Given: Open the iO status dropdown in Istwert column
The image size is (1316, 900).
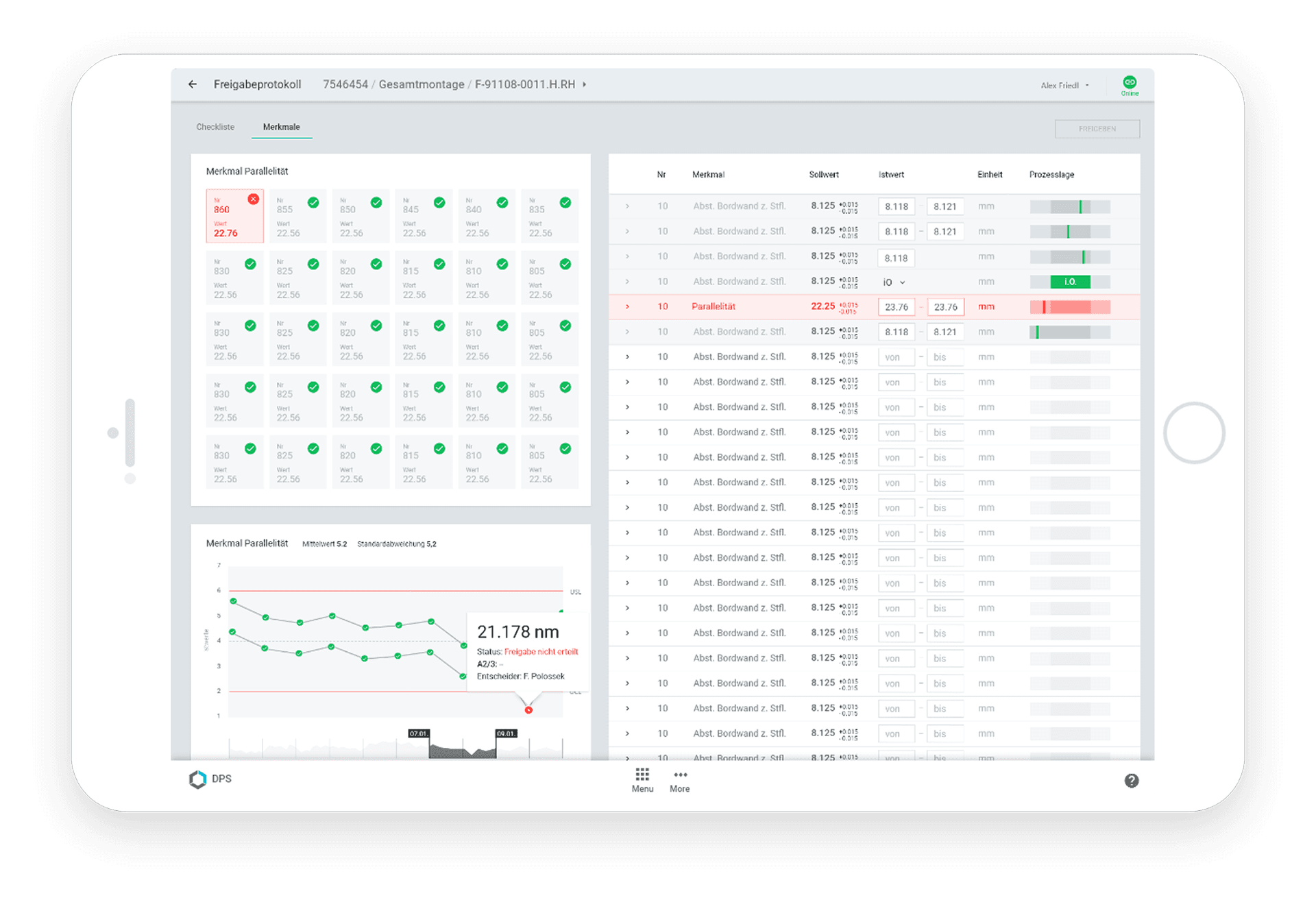Looking at the screenshot, I should coord(893,282).
